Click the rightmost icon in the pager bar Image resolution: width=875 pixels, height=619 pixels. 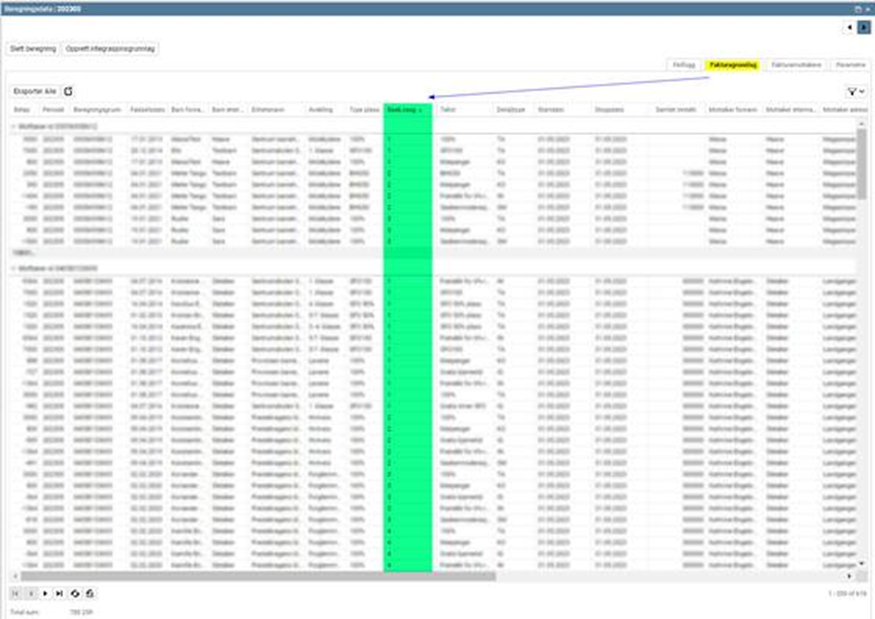click(90, 593)
